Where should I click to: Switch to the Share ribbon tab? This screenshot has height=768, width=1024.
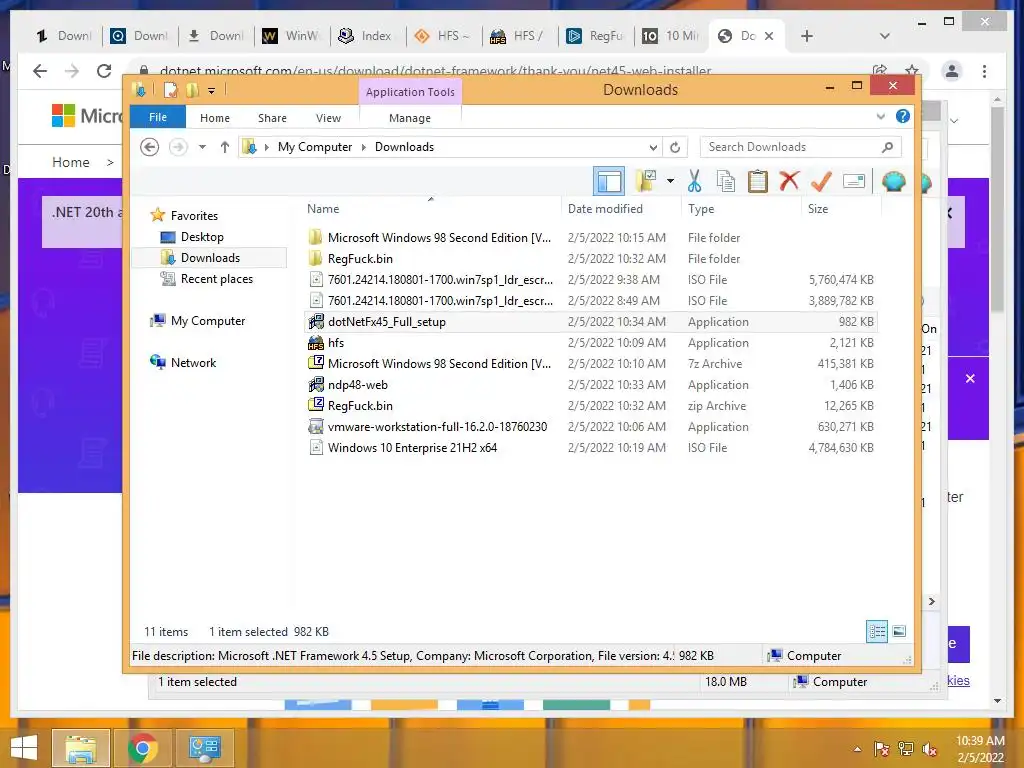pyautogui.click(x=272, y=118)
